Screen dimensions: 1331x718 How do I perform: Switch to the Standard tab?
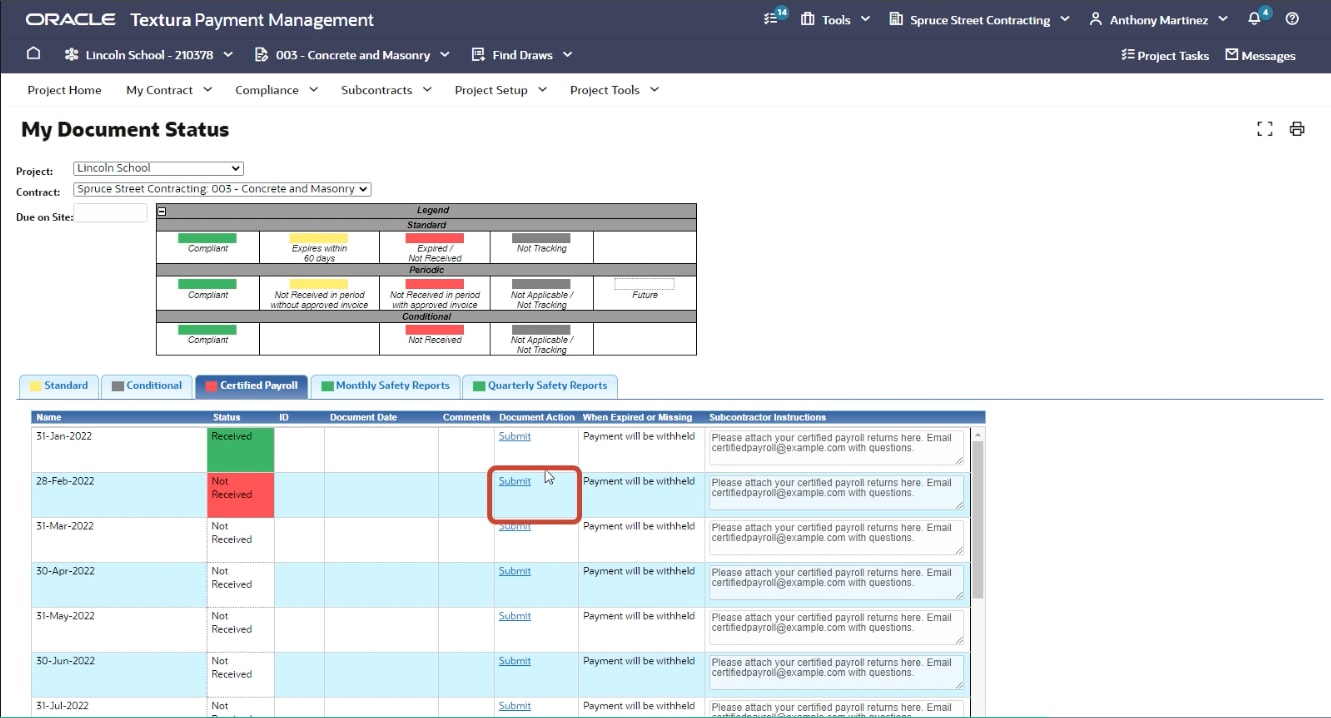(59, 386)
